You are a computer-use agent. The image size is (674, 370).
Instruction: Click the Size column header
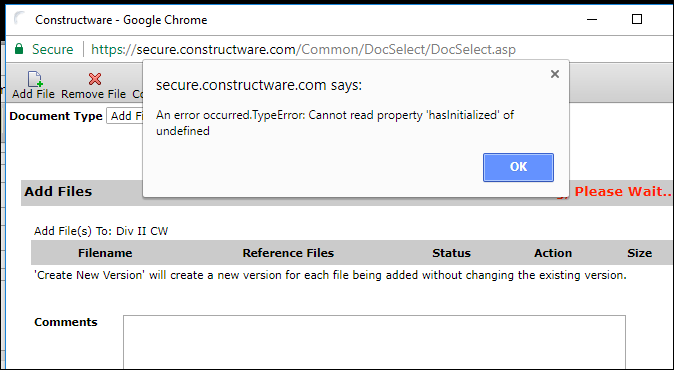coord(639,253)
